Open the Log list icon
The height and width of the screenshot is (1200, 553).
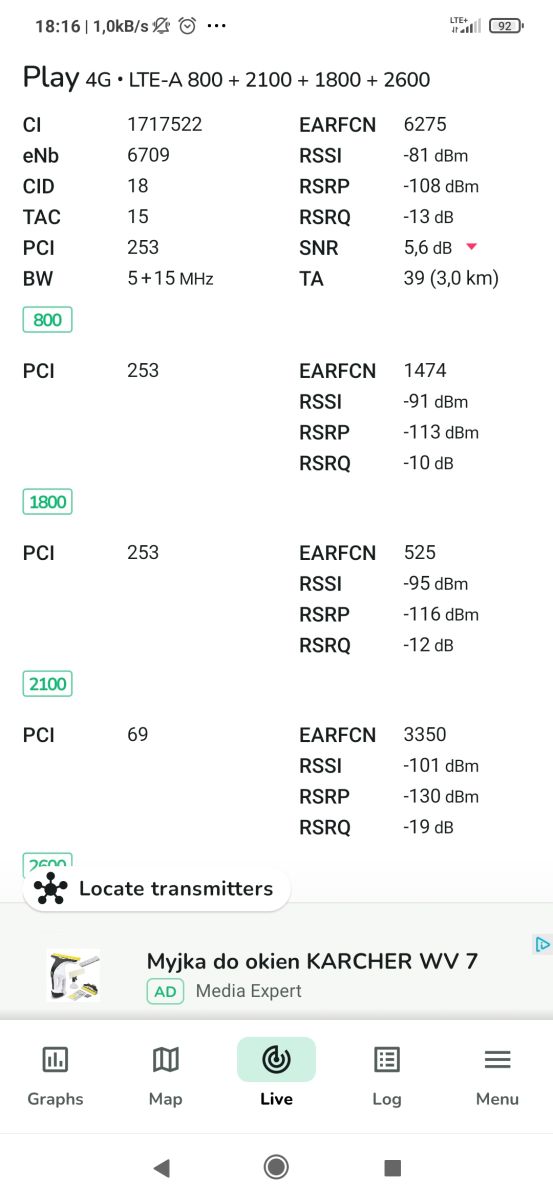386,1059
